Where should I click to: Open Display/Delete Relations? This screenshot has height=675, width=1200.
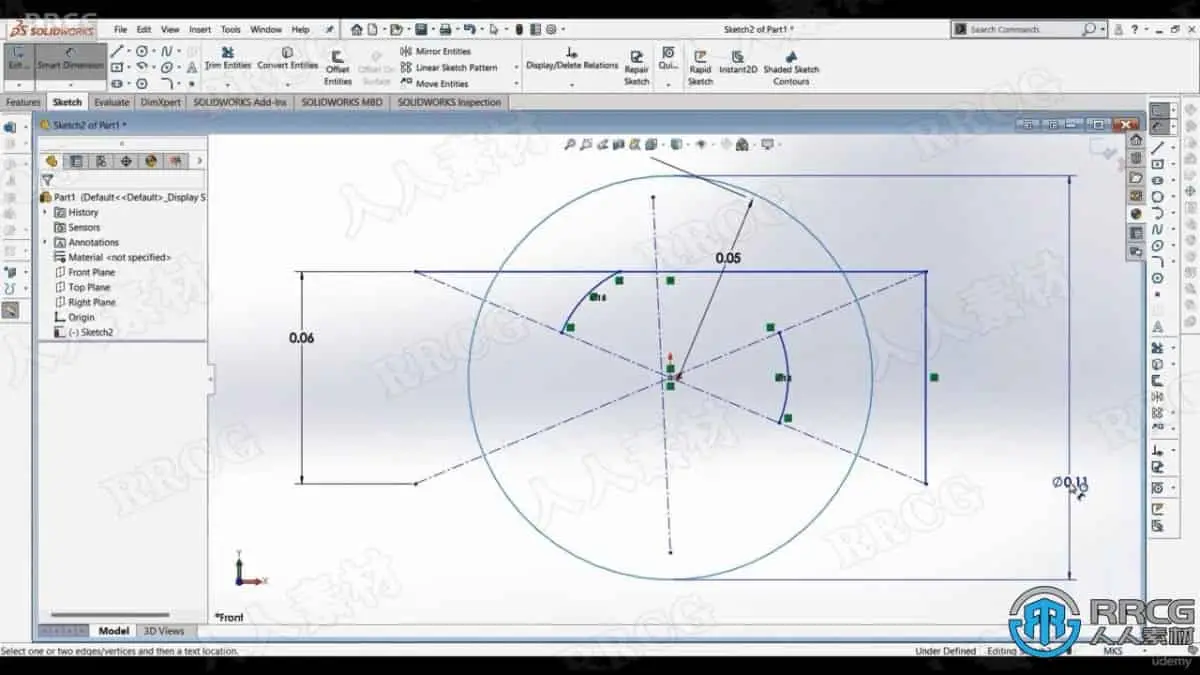click(x=572, y=58)
